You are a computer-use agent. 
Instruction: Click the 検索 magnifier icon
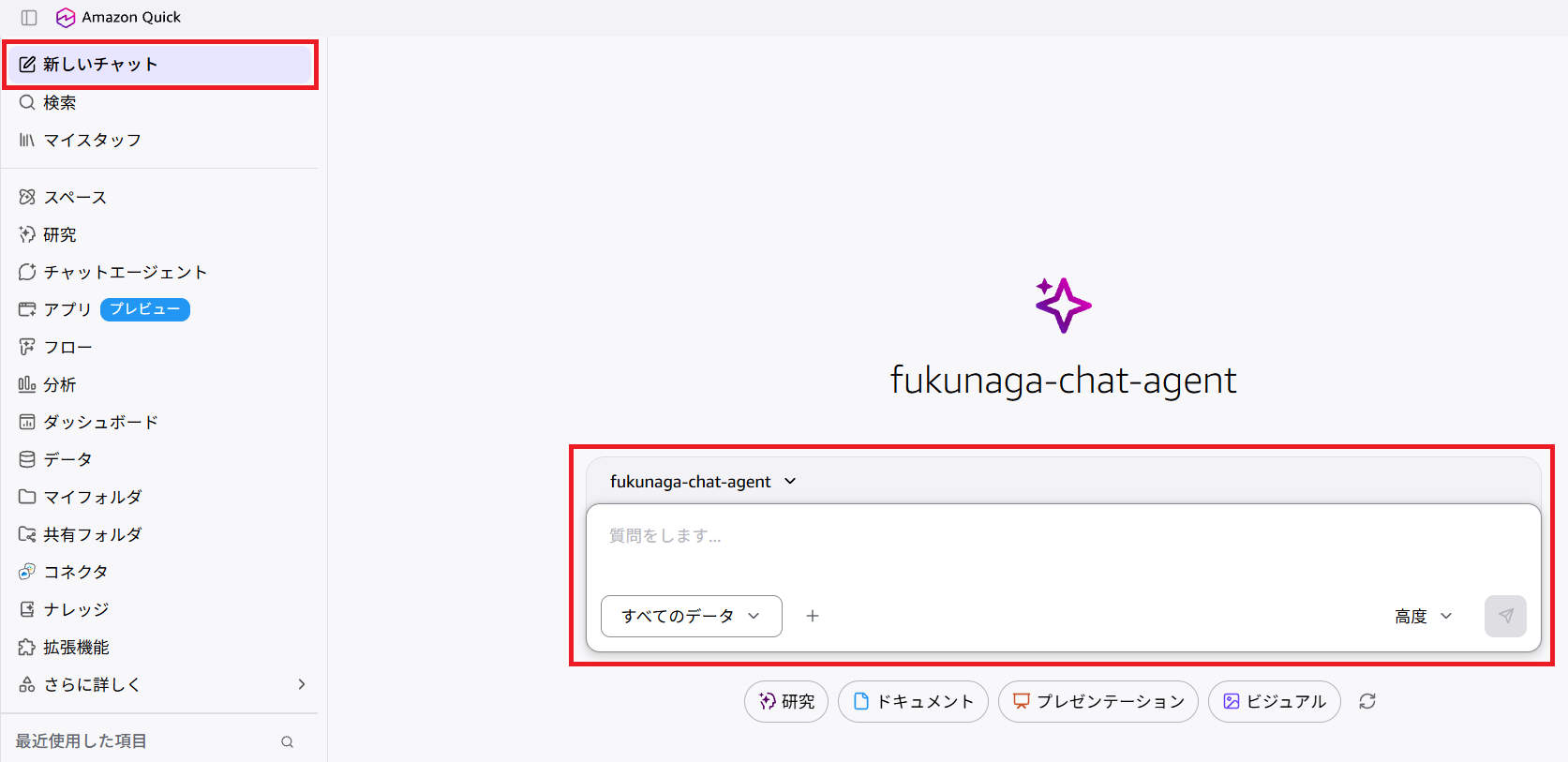point(27,102)
